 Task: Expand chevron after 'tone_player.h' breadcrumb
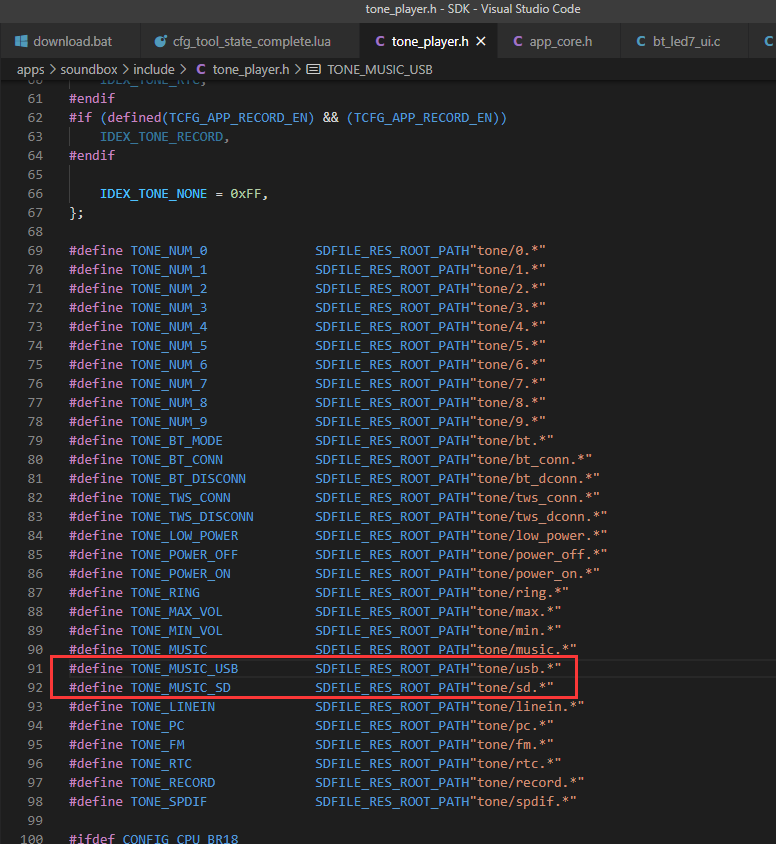298,69
